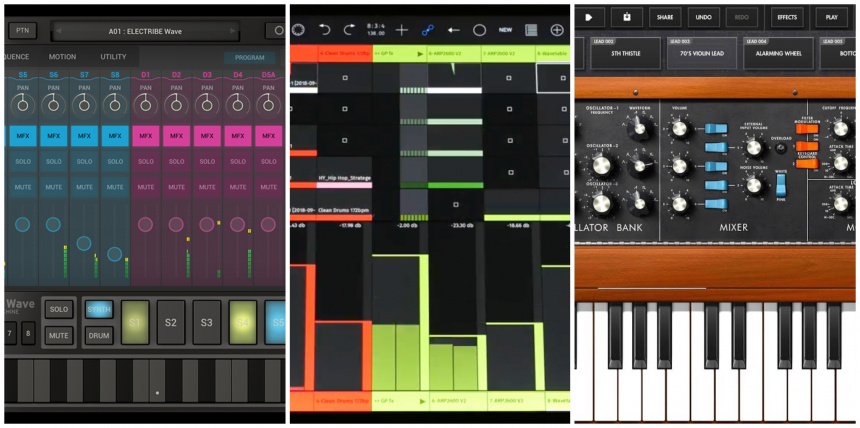Open the grid list view icon
Viewport: 860px width, 428px height.
531,30
